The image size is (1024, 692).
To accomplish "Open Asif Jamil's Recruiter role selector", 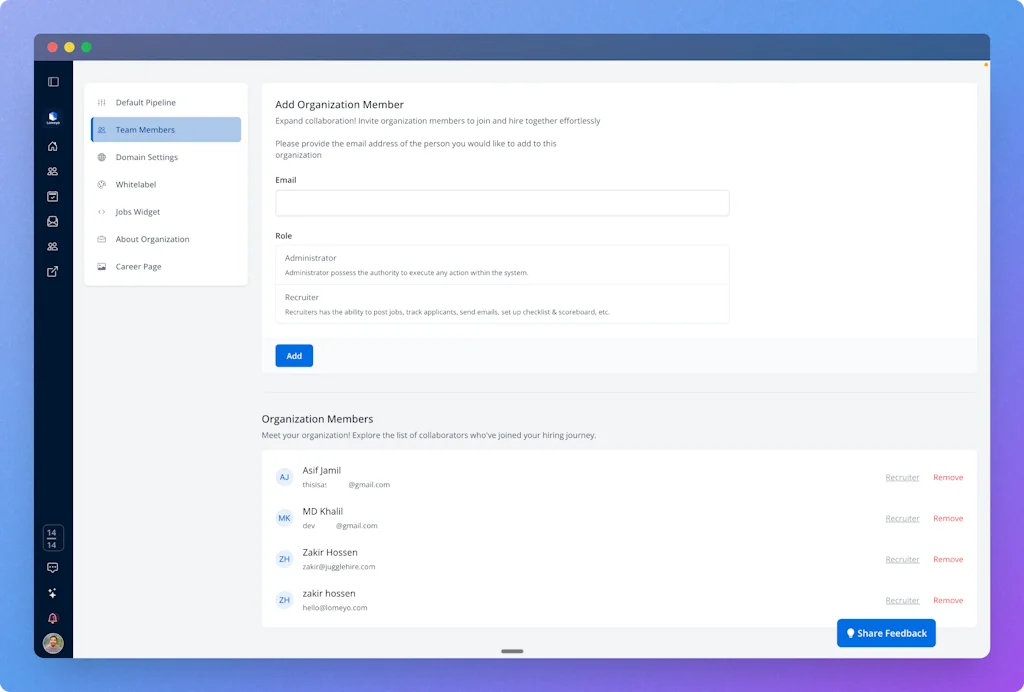I will click(902, 478).
